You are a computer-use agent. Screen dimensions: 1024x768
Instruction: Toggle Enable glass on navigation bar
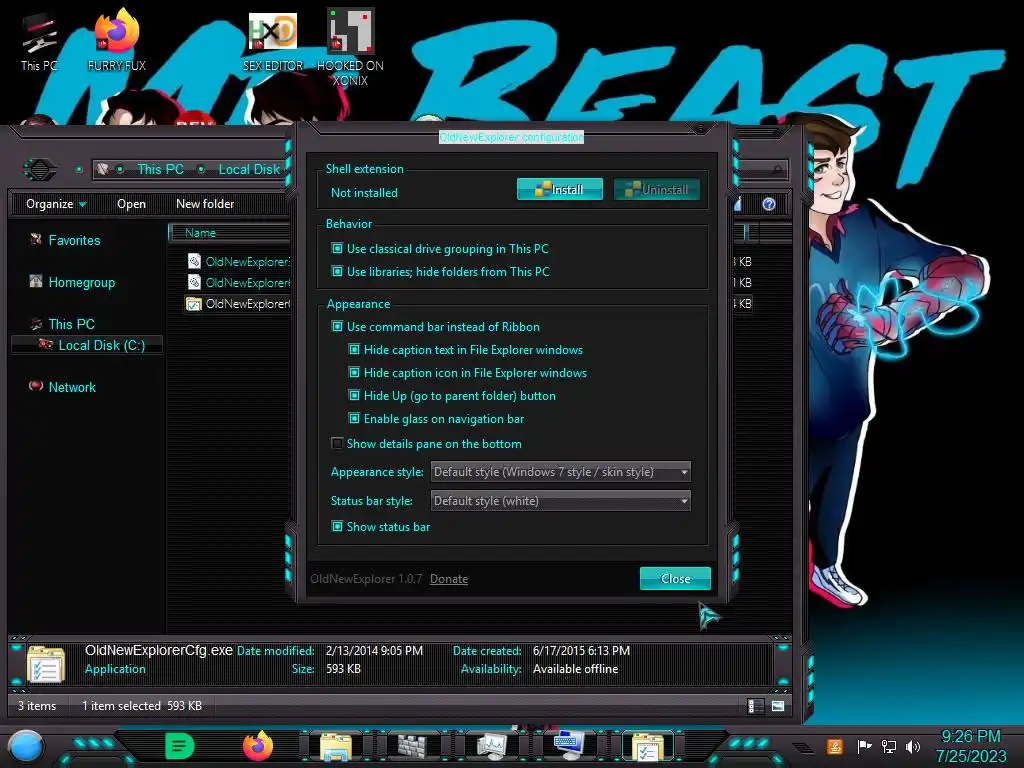tap(354, 419)
